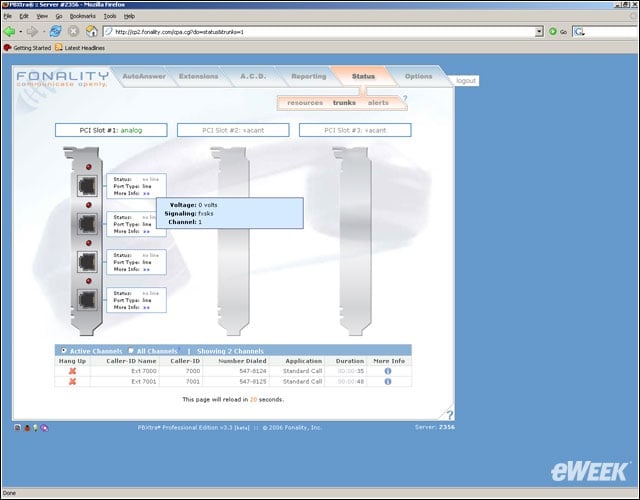Viewport: 640px width, 500px height.
Task: Open the Forward button history dropdown arrow
Action: click(44, 32)
